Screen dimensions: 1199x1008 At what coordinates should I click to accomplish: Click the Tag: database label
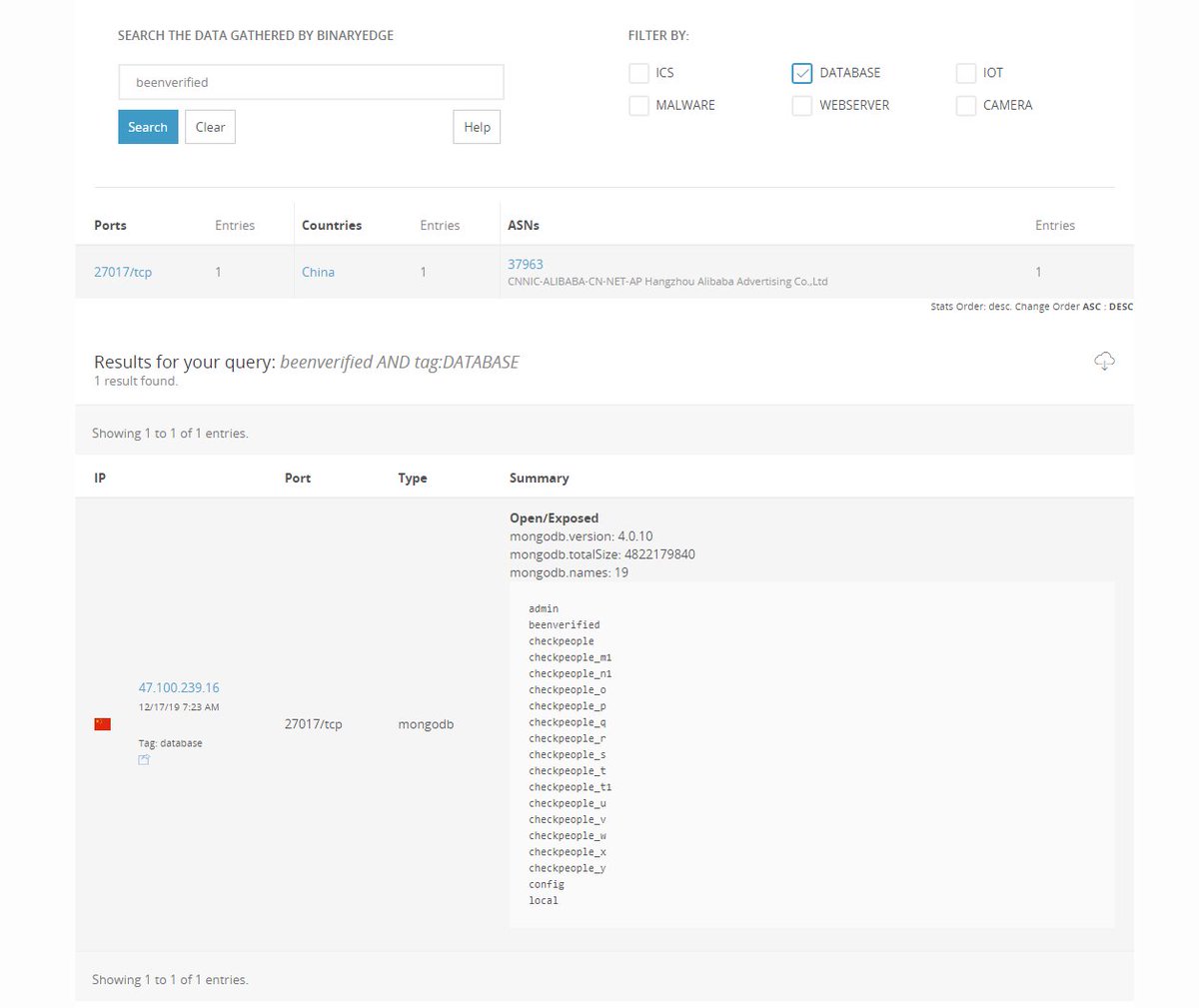click(x=170, y=743)
